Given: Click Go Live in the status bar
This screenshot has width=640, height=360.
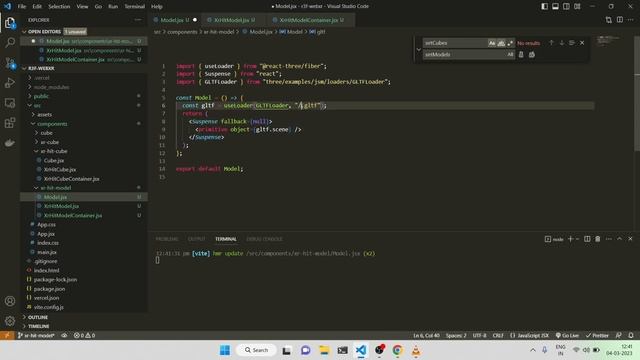Looking at the screenshot, I should [x=567, y=335].
